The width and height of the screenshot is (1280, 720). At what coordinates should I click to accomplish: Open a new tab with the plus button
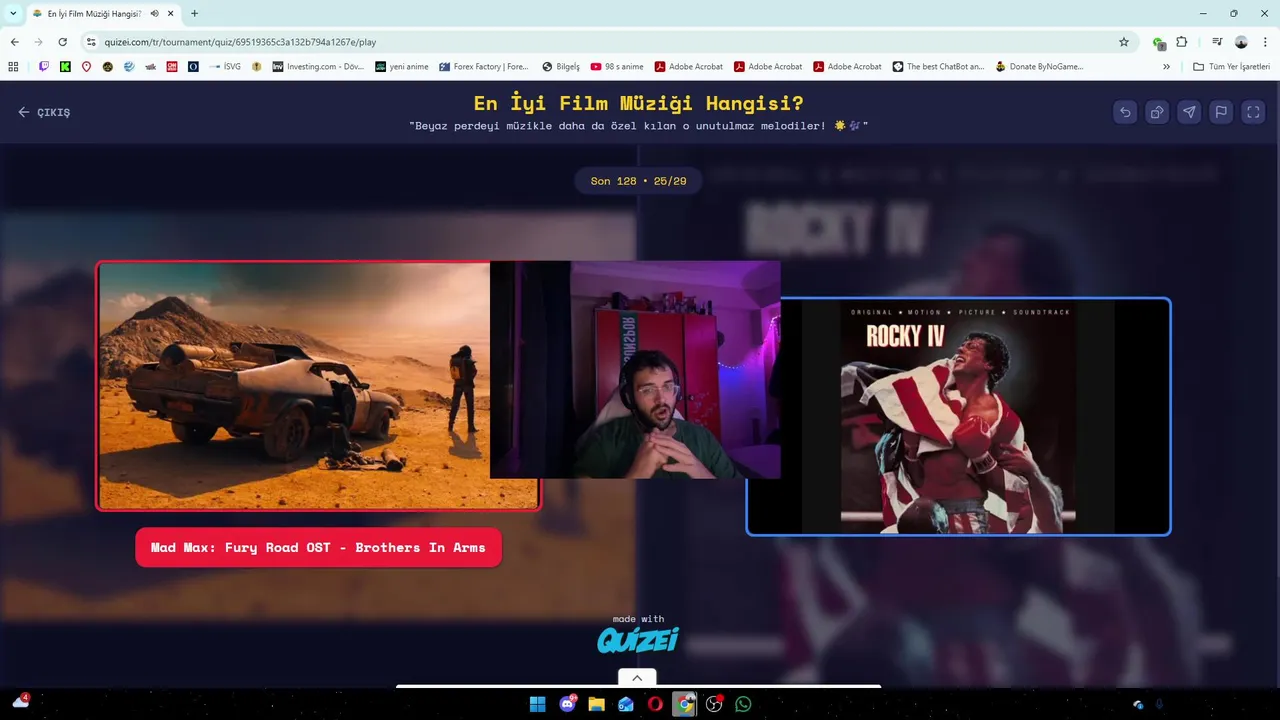click(x=194, y=14)
